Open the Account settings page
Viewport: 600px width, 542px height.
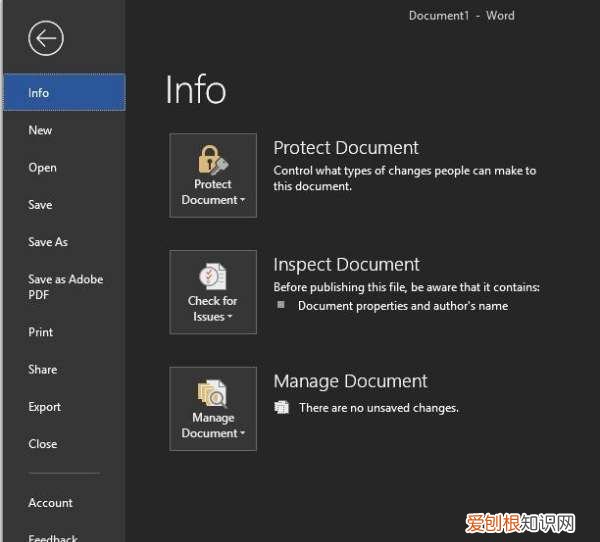coord(50,503)
